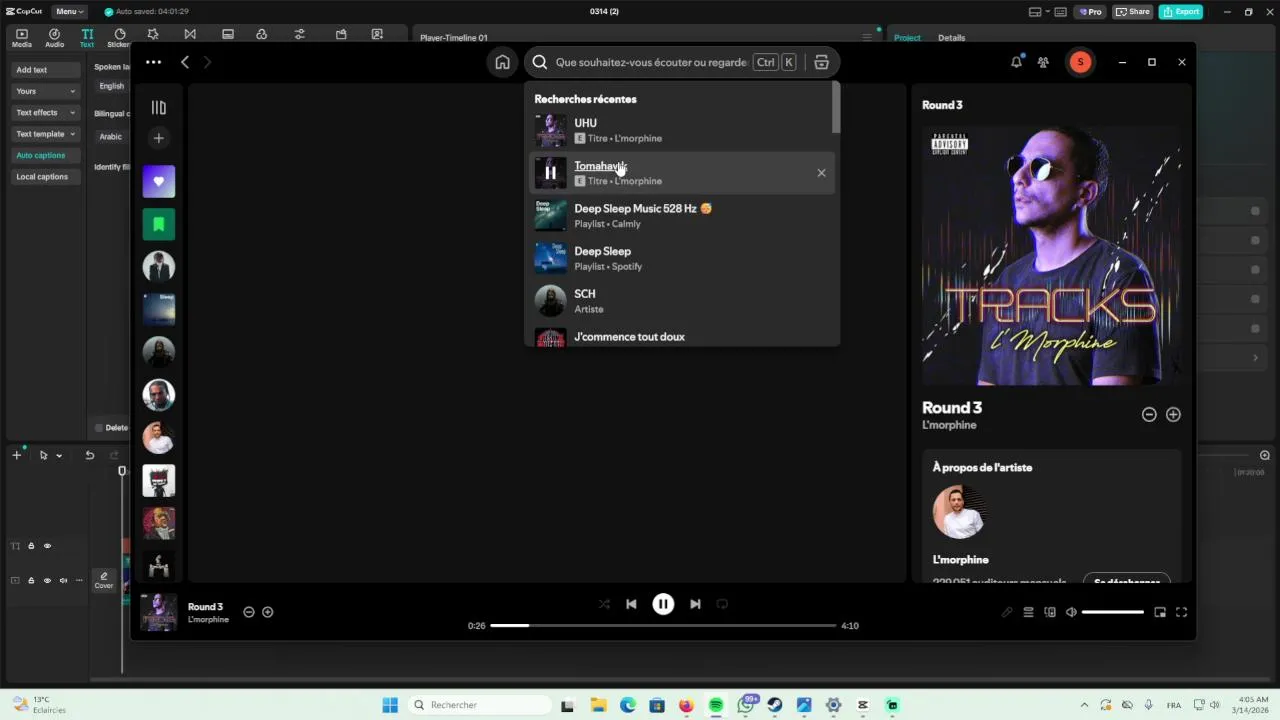Expand Text effects section

pos(45,113)
